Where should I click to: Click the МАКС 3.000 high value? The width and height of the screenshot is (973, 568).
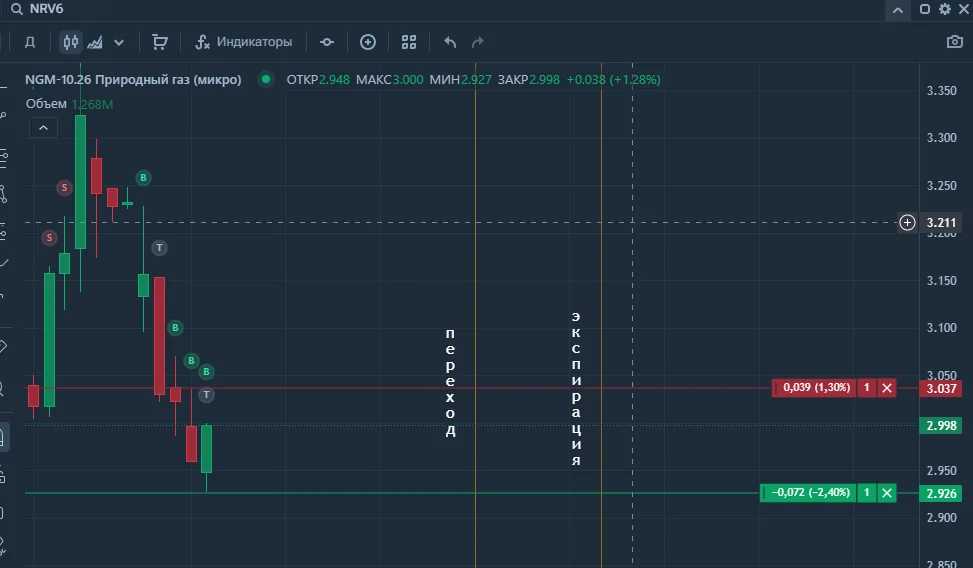pyautogui.click(x=389, y=79)
